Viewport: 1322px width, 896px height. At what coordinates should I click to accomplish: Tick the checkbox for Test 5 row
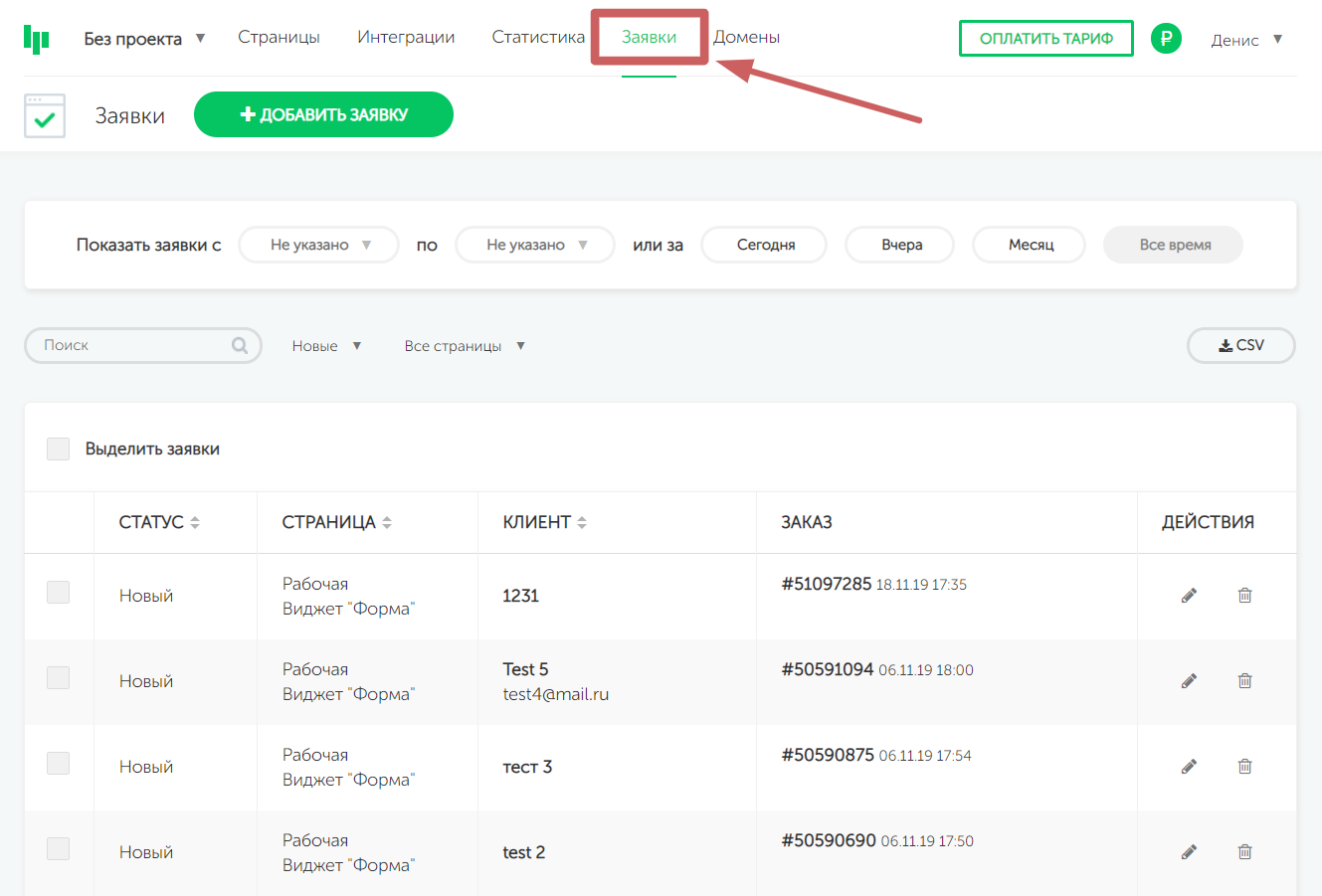(59, 678)
